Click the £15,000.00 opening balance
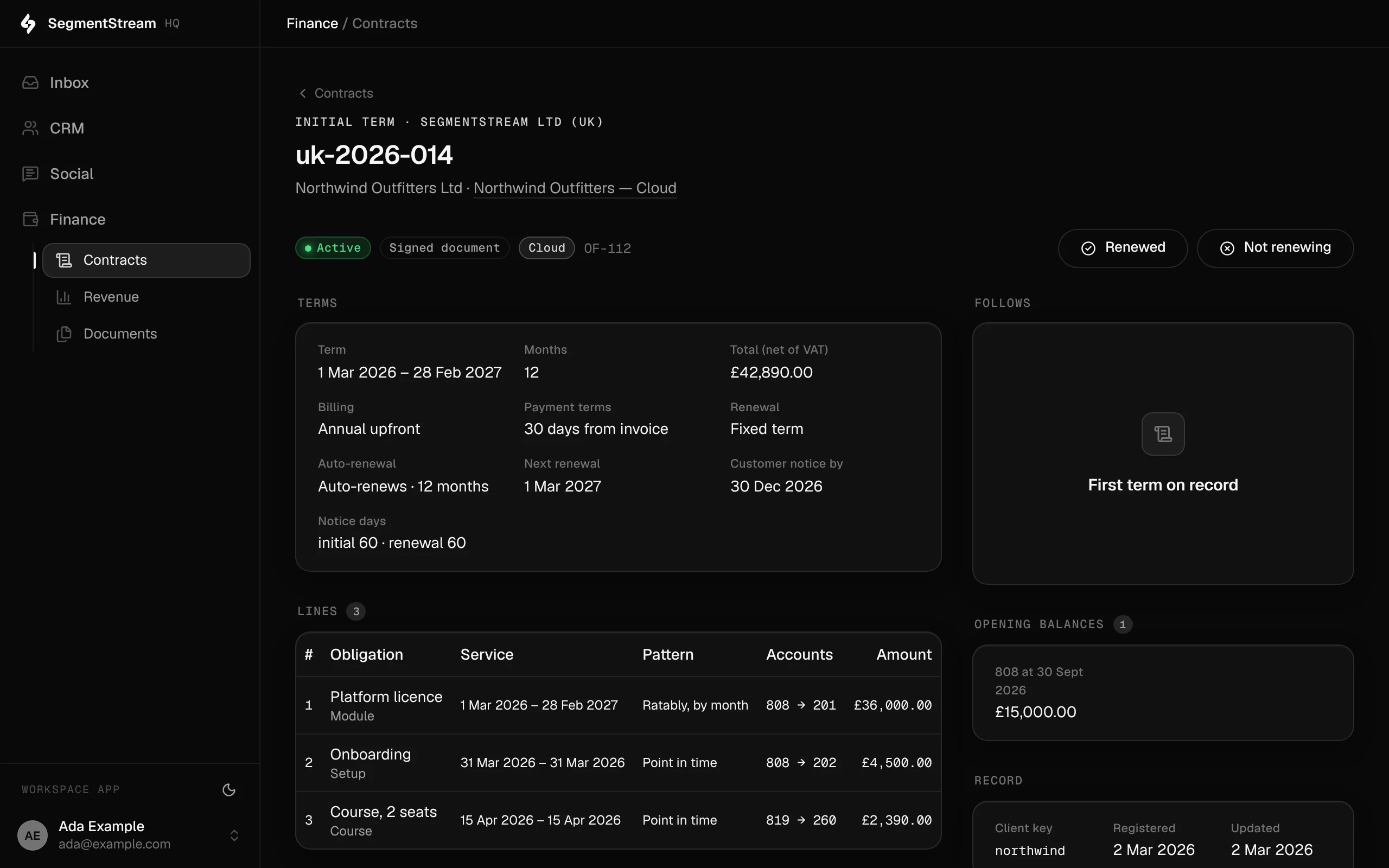The image size is (1389, 868). [x=1035, y=712]
